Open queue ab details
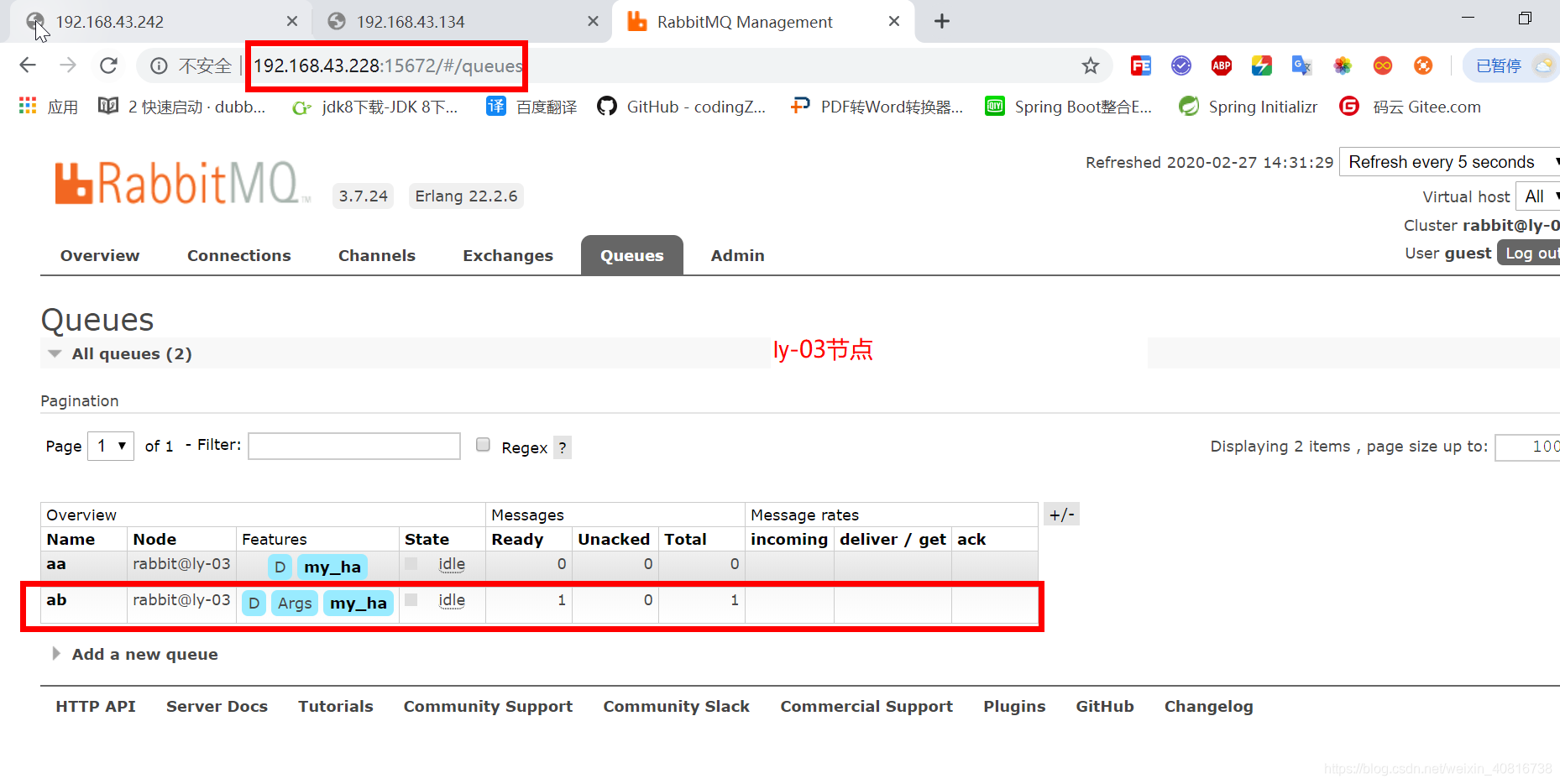Viewport: 1560px width, 784px height. 56,600
